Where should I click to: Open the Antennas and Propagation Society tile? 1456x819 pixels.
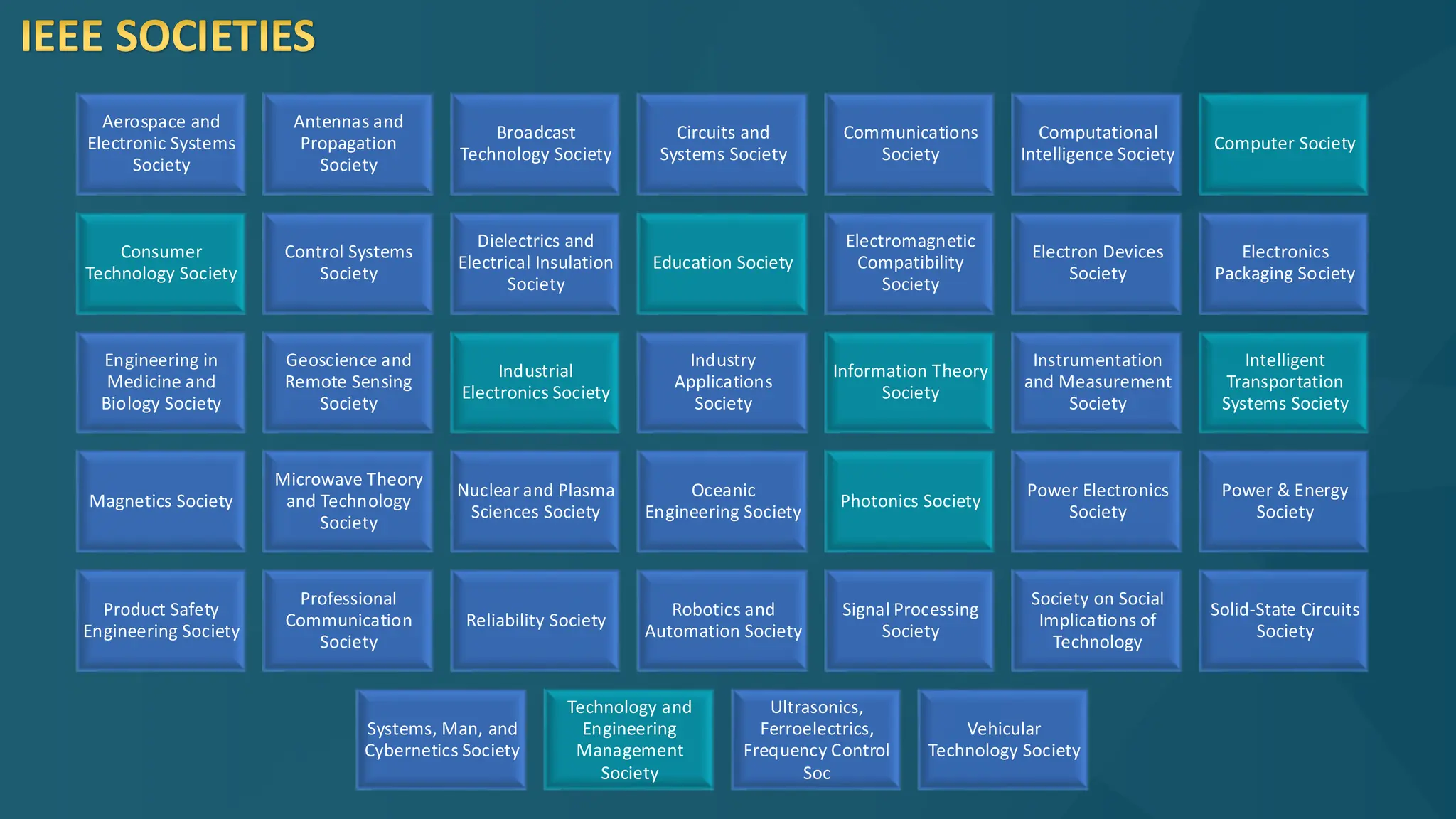[x=348, y=144]
